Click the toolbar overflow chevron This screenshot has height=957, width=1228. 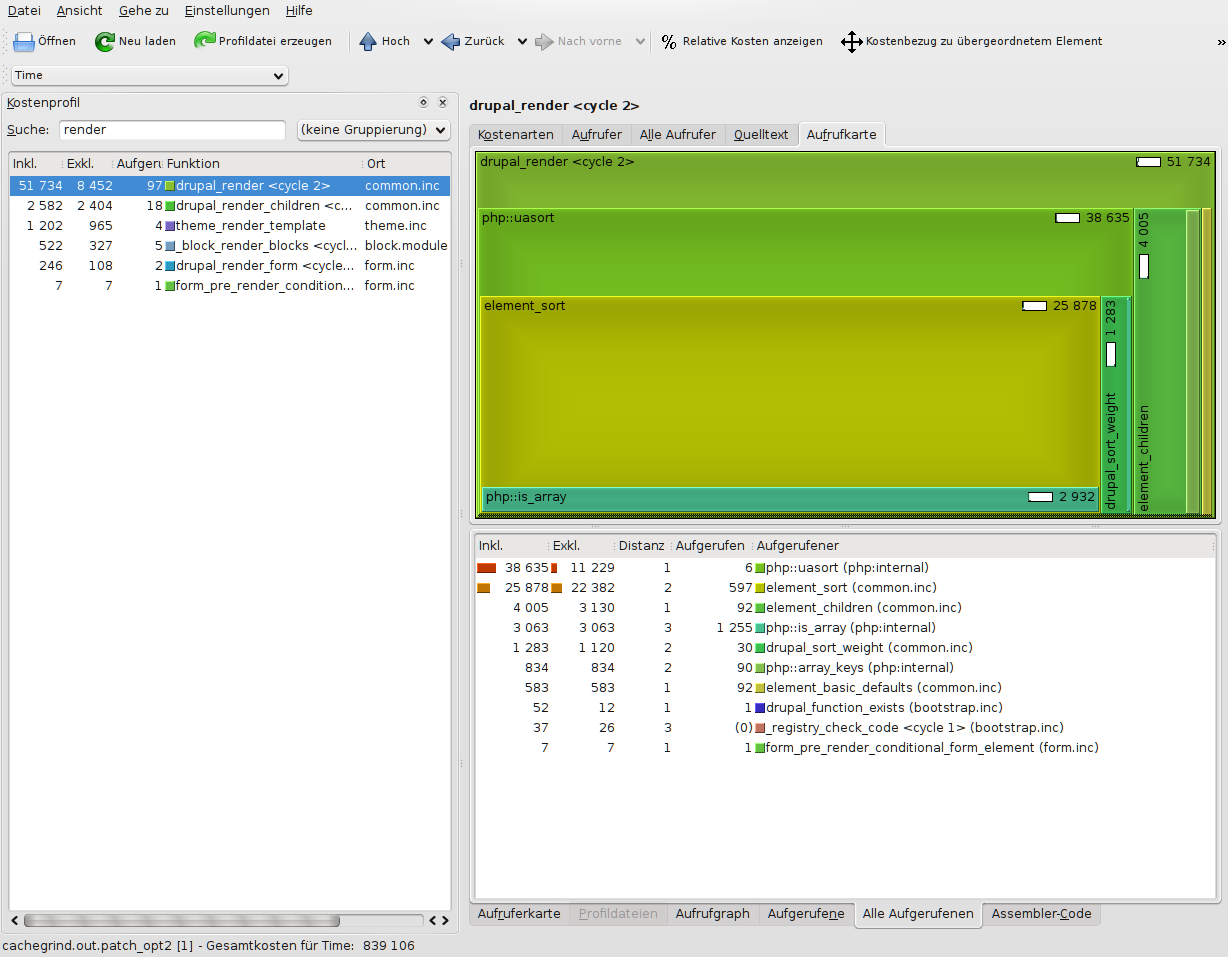tap(1220, 42)
